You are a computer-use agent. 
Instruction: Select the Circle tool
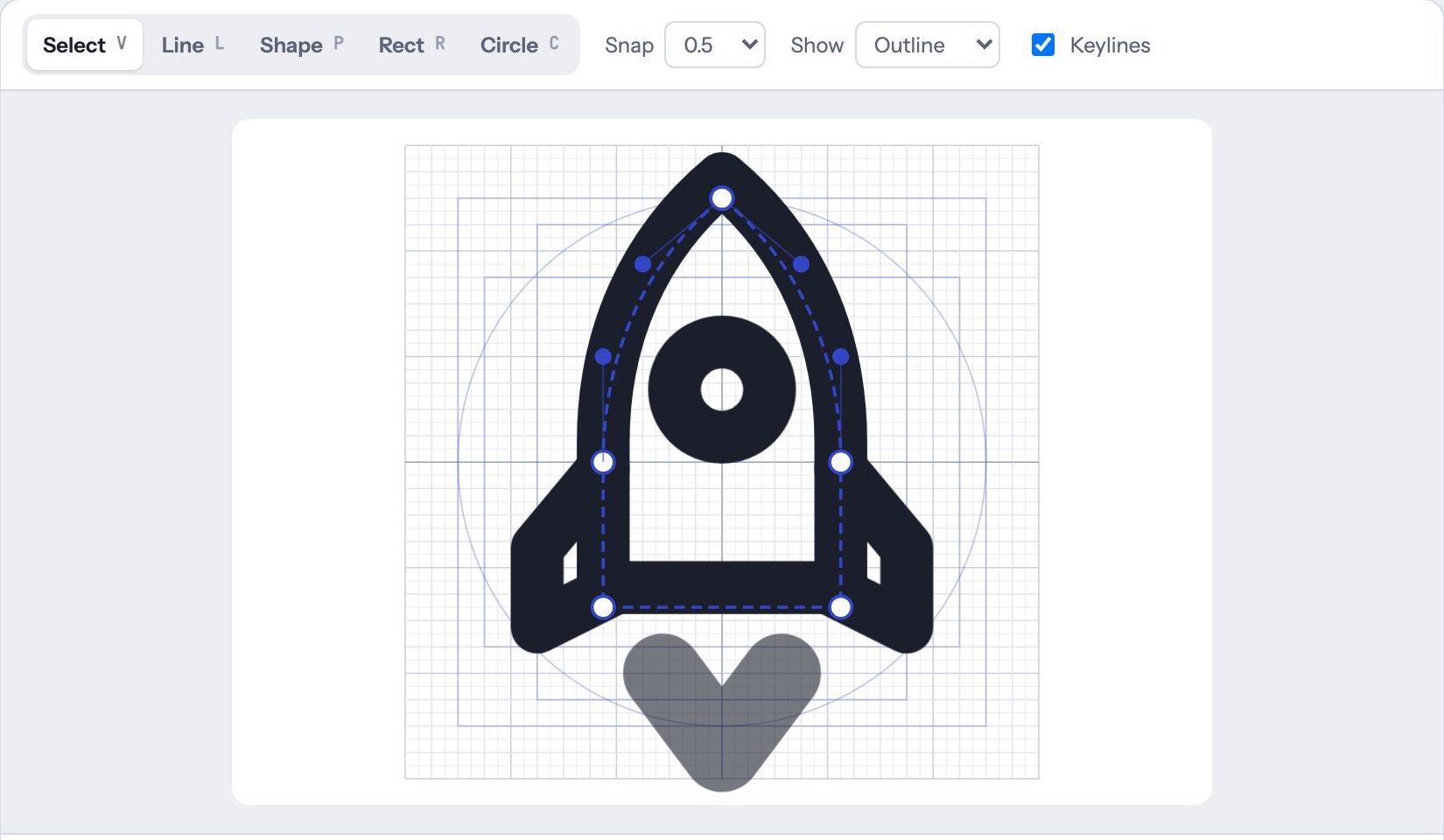coord(519,45)
